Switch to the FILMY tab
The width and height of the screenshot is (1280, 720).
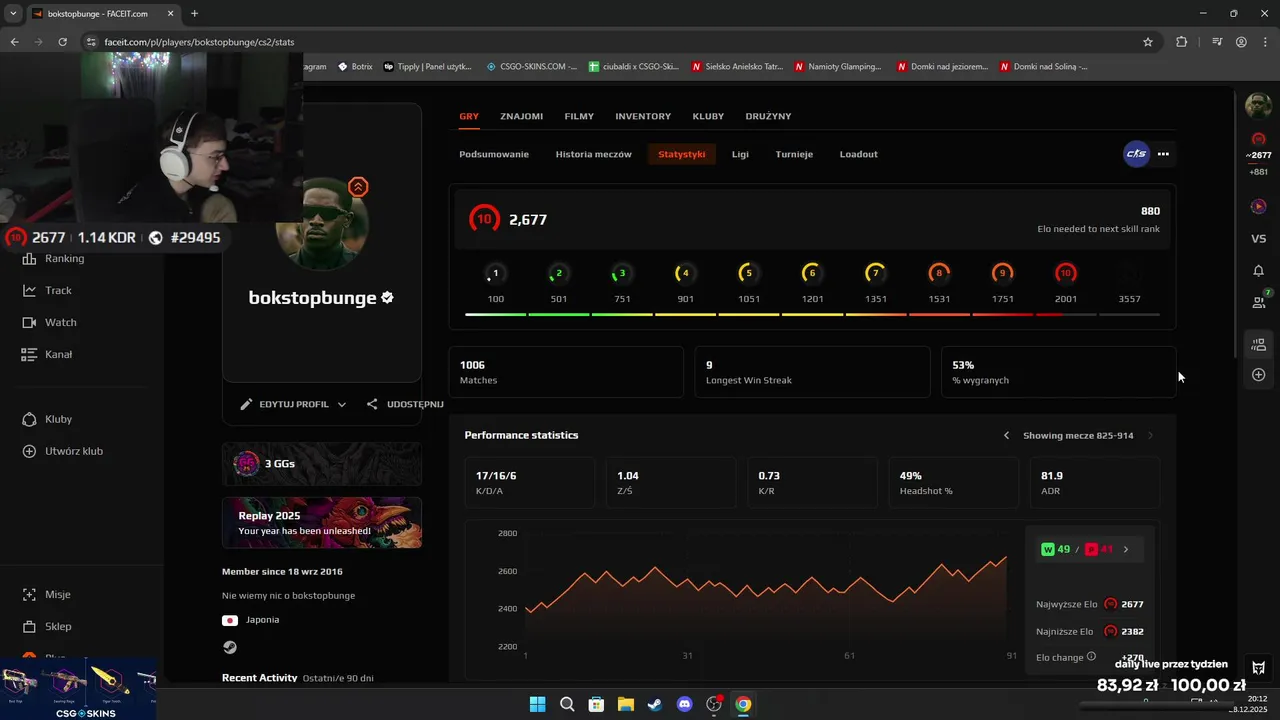(579, 116)
